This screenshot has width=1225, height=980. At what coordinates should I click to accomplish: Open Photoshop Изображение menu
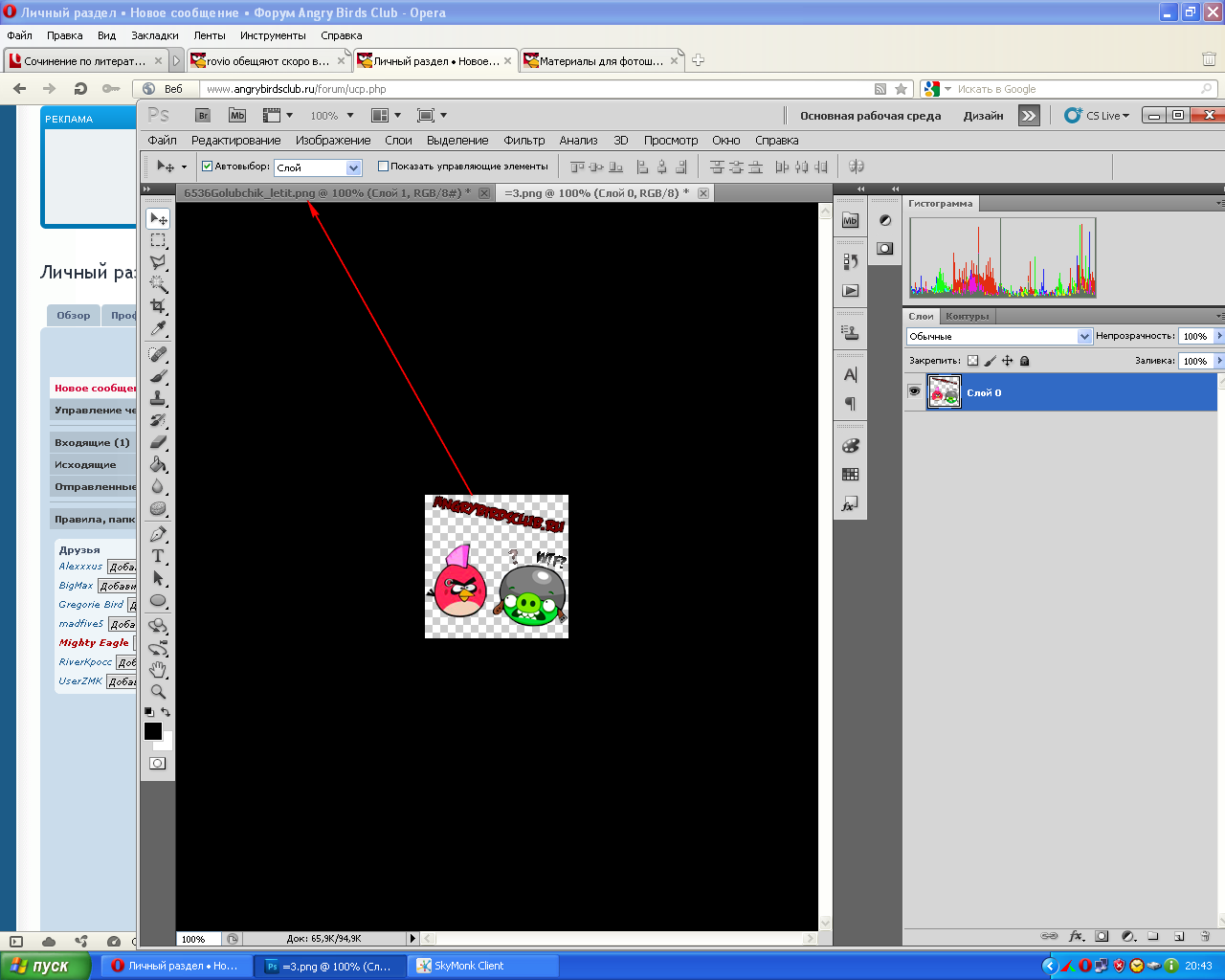[333, 140]
